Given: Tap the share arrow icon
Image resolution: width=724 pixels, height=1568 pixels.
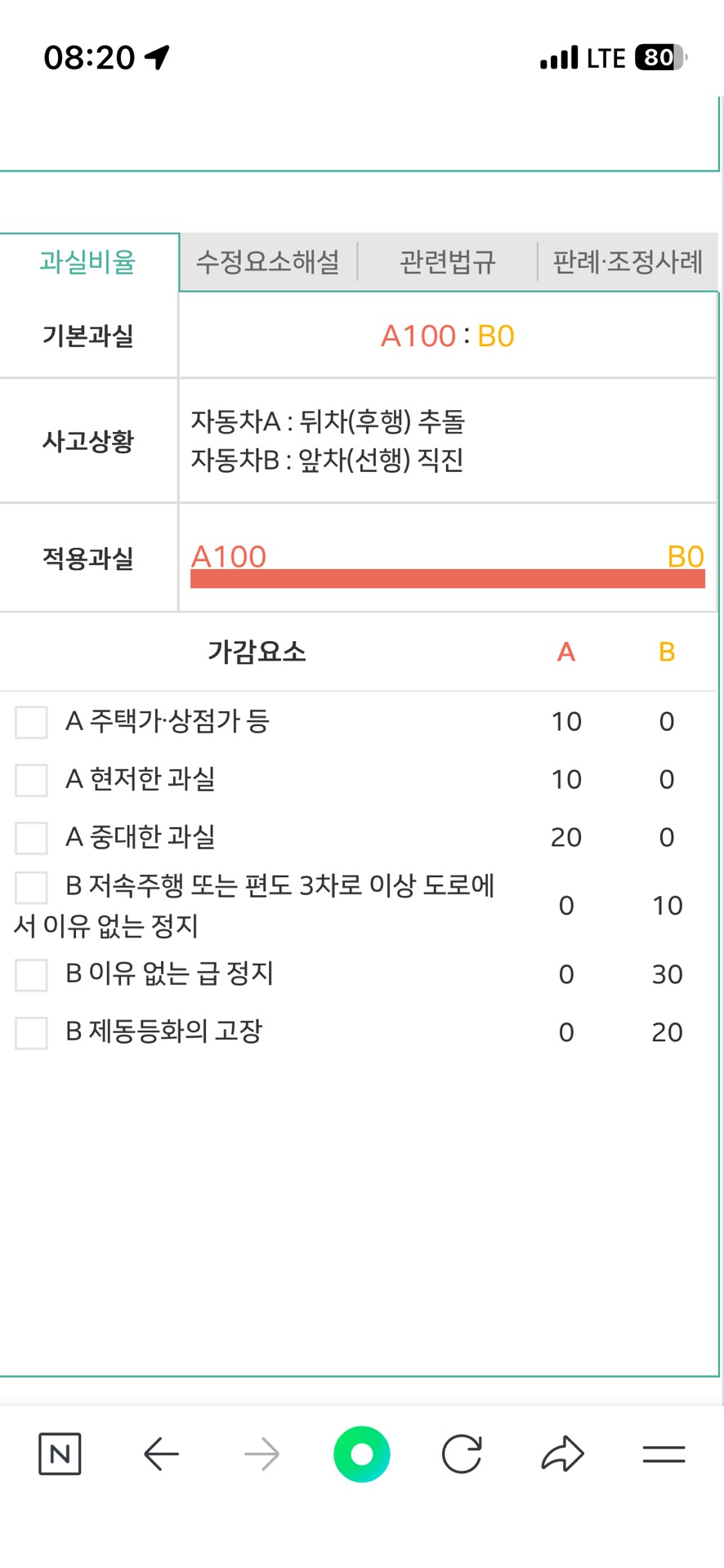Looking at the screenshot, I should point(562,1454).
